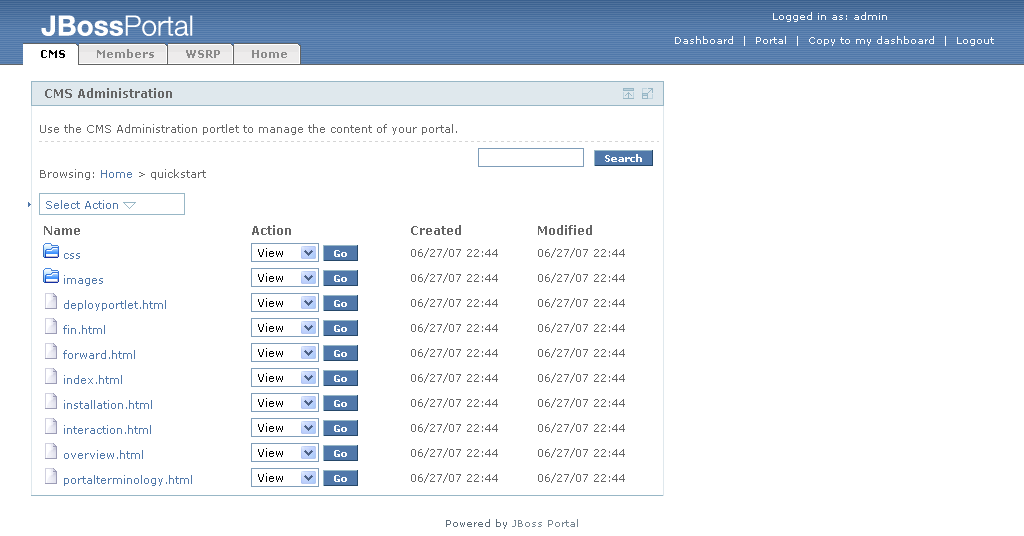Click the file icon beside portalterminology.html
Image resolution: width=1024 pixels, height=536 pixels.
[x=51, y=476]
